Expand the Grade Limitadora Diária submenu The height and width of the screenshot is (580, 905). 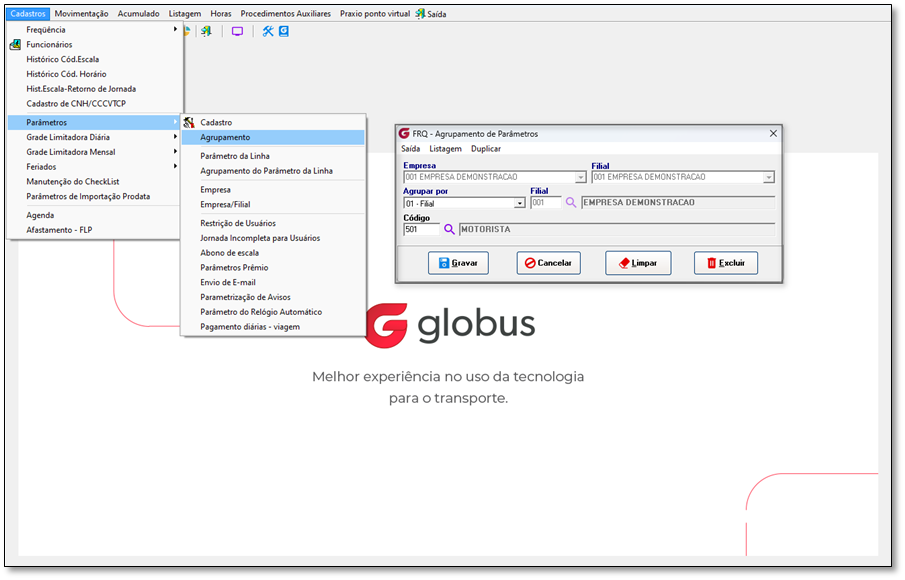[x=95, y=137]
